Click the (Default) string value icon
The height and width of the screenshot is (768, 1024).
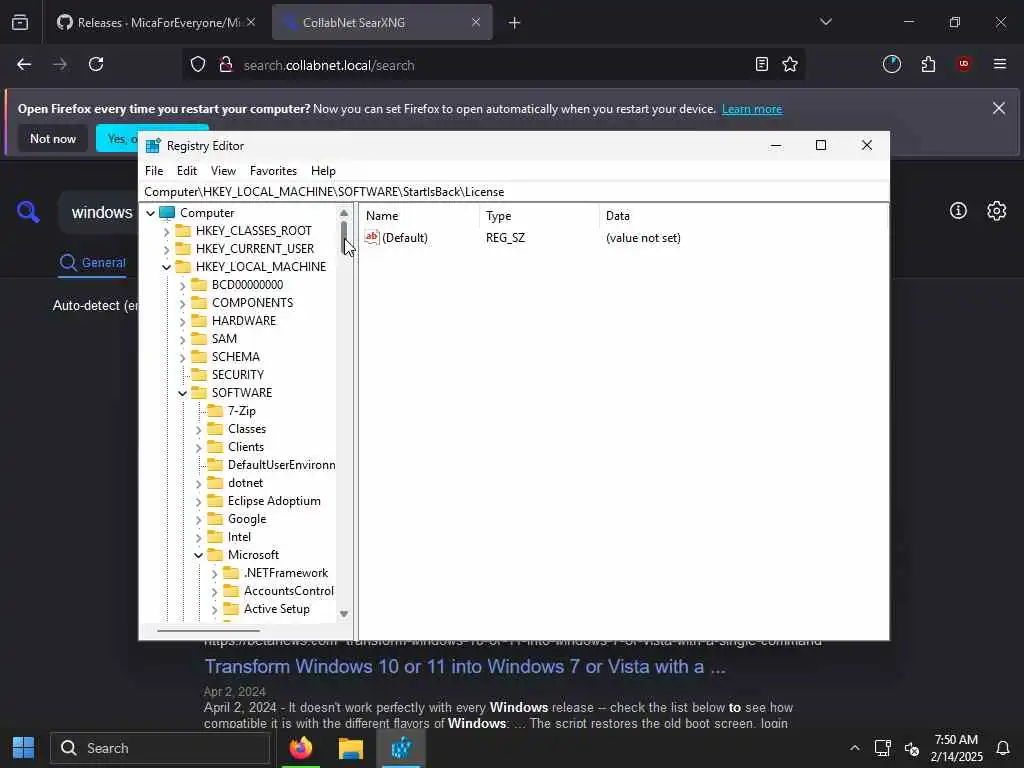(372, 238)
